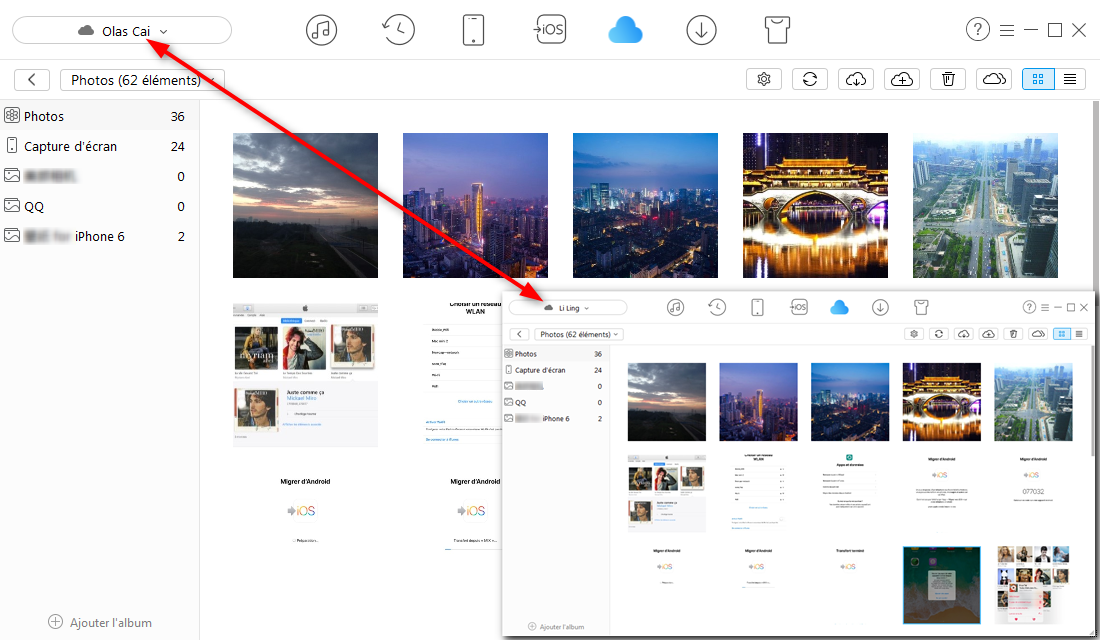The image size is (1100, 640).
Task: Open the highlighted teal iPad screenshot in Li Ling window
Action: coord(941,585)
